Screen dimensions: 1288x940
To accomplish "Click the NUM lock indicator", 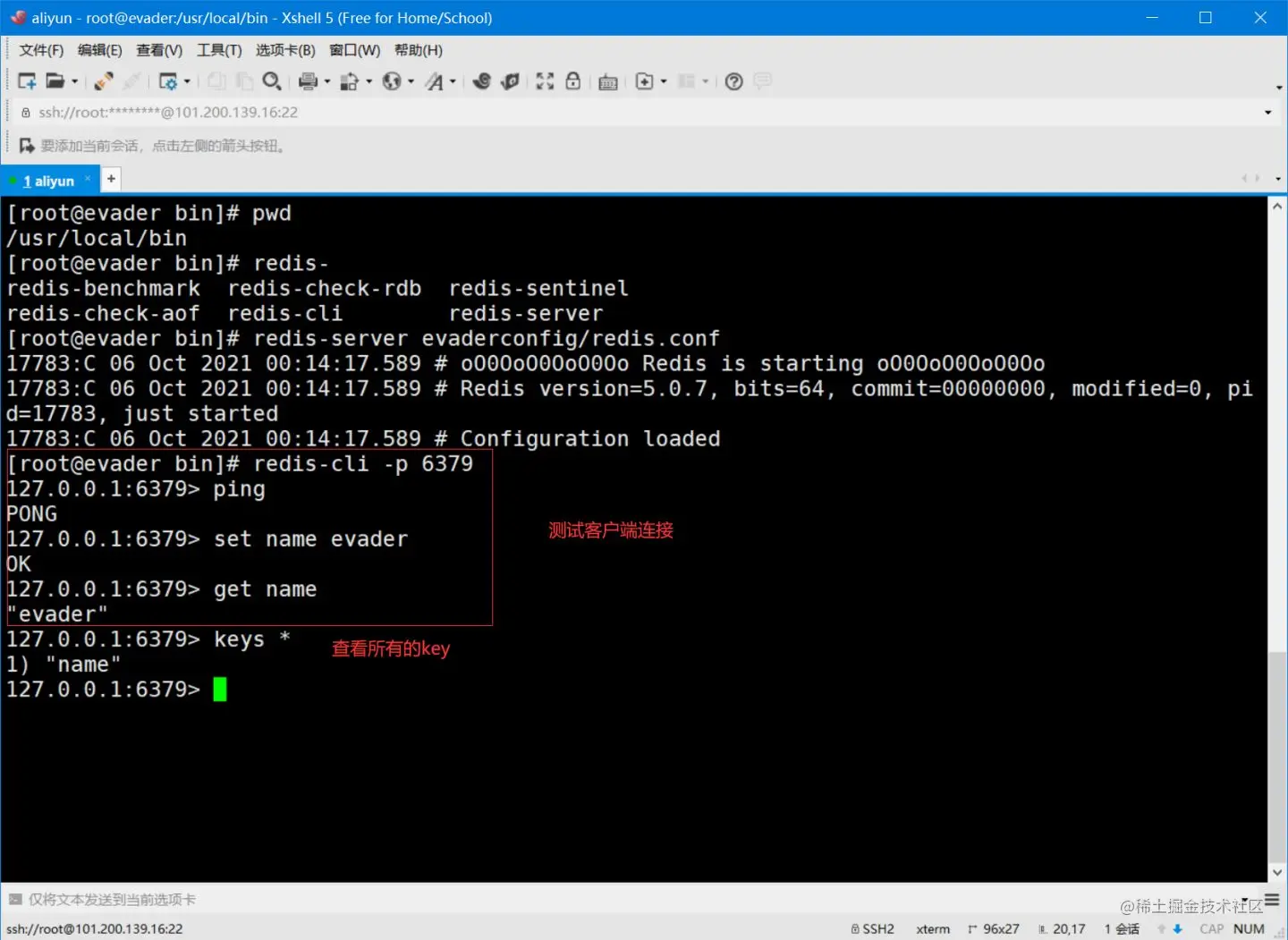I will tap(1249, 929).
